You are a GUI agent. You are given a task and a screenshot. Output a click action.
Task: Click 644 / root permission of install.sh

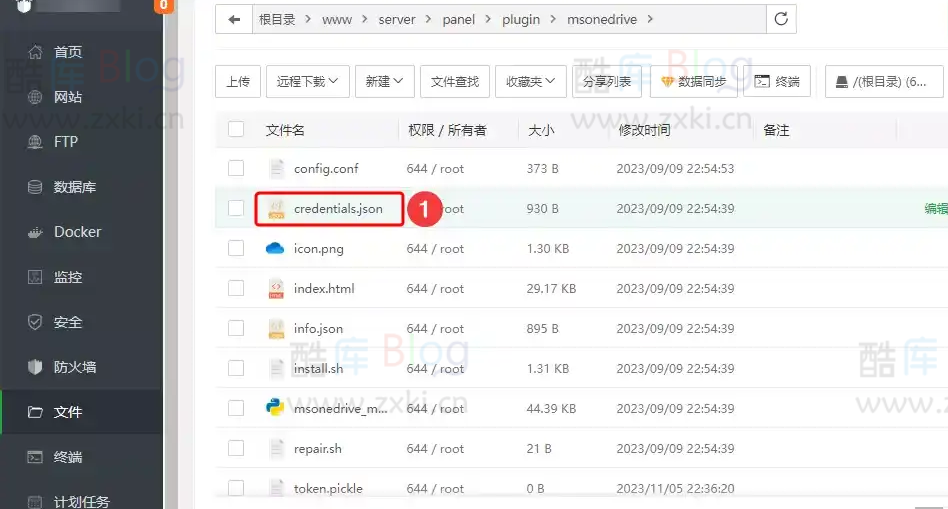click(x=435, y=369)
